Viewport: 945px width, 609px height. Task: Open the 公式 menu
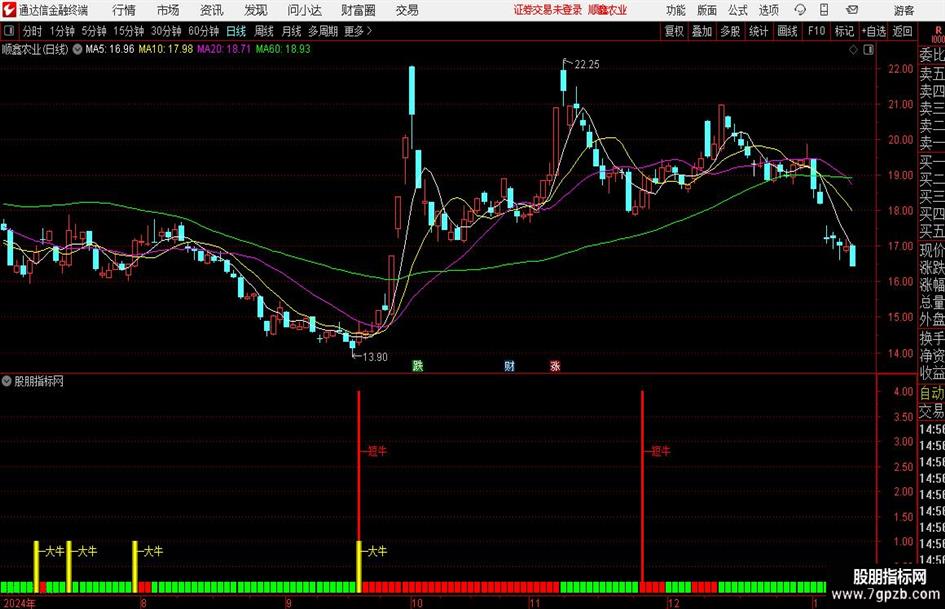pyautogui.click(x=738, y=10)
